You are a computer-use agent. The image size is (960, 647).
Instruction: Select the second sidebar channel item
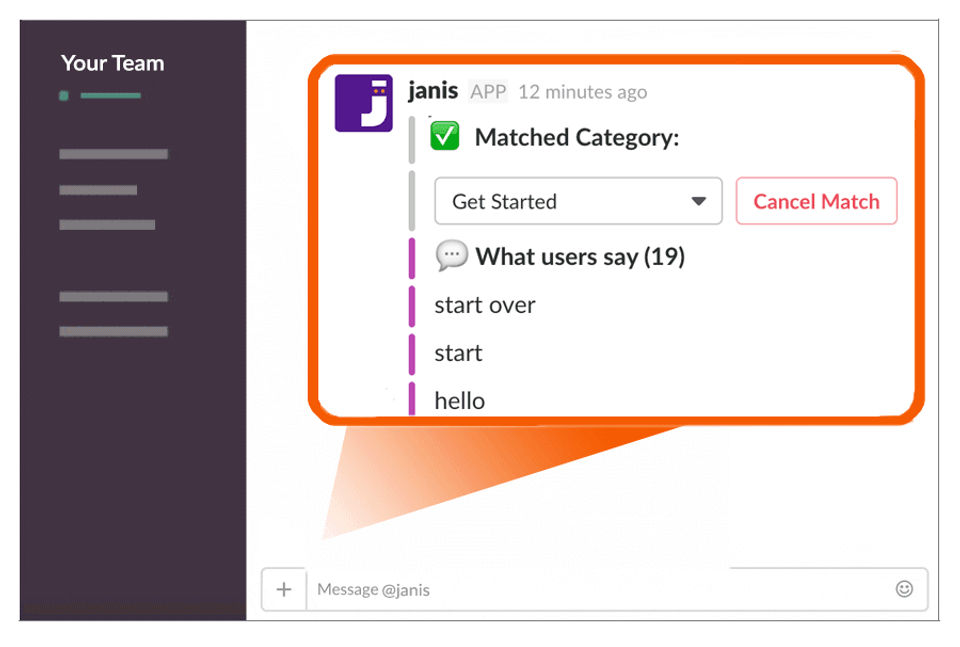(x=98, y=190)
